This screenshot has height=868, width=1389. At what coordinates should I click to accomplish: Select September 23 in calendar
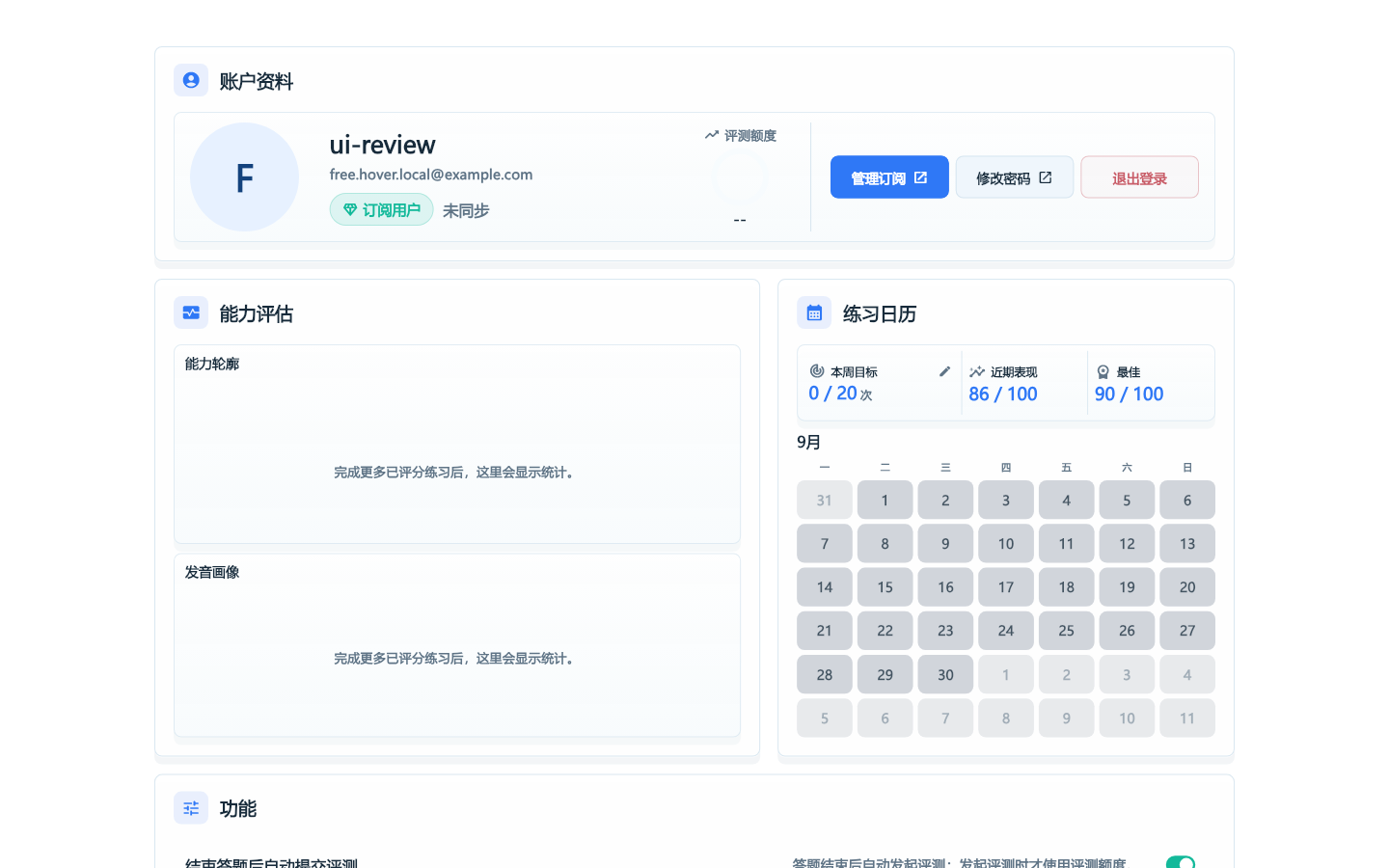[945, 631]
